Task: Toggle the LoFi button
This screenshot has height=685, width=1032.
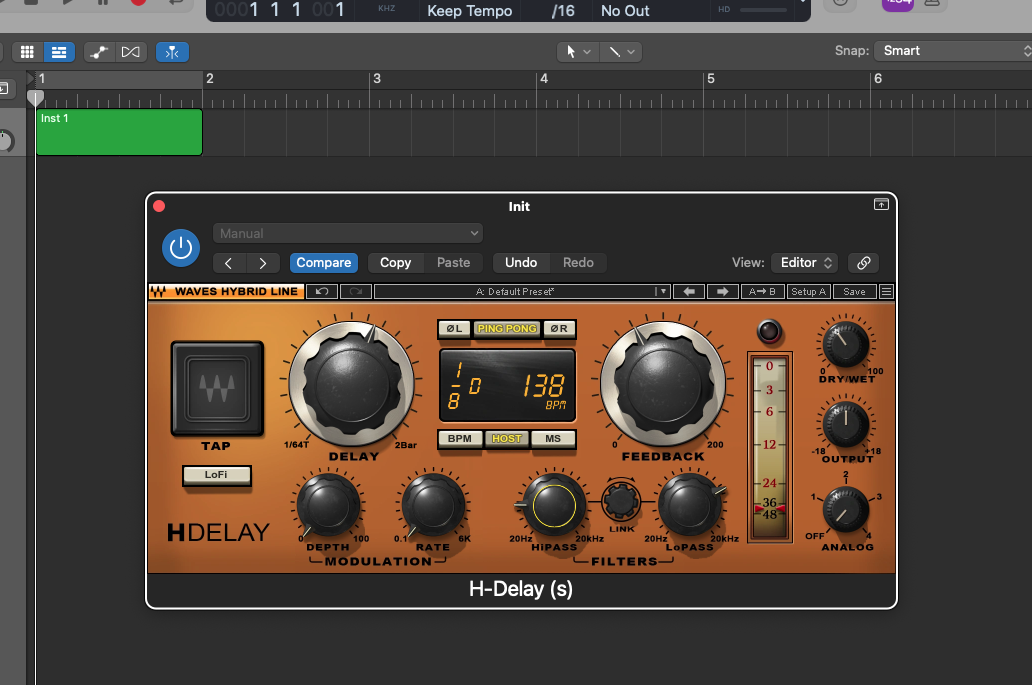Action: click(217, 475)
